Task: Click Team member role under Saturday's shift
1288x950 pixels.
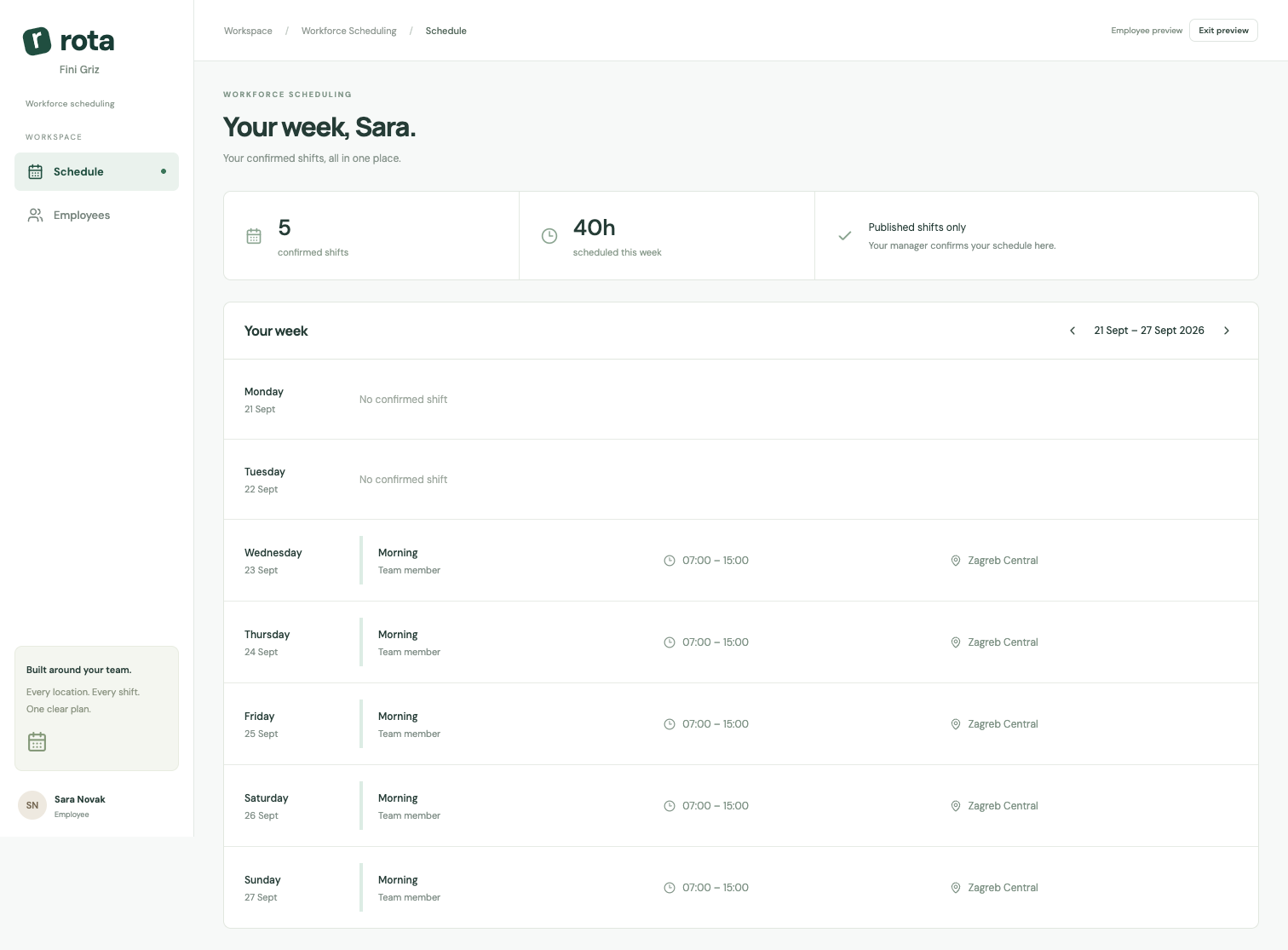Action: coord(409,815)
